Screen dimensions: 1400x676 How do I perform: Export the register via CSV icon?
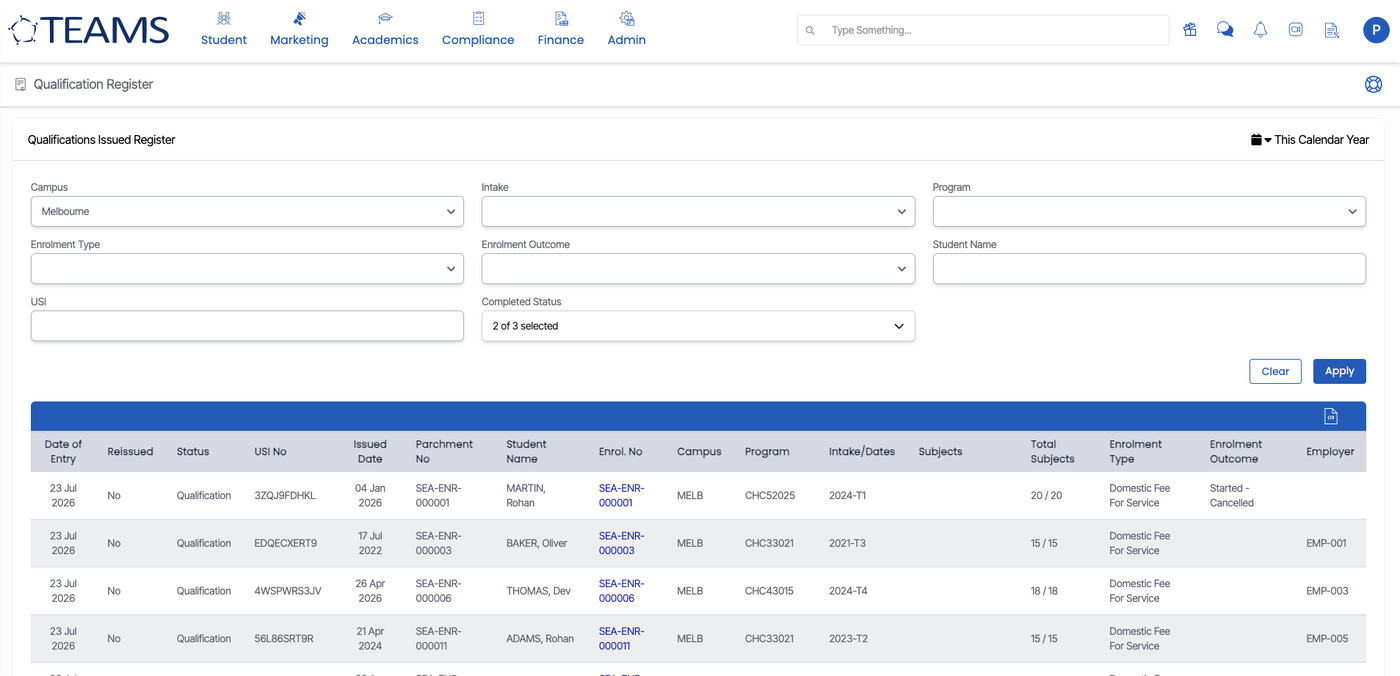click(1330, 416)
